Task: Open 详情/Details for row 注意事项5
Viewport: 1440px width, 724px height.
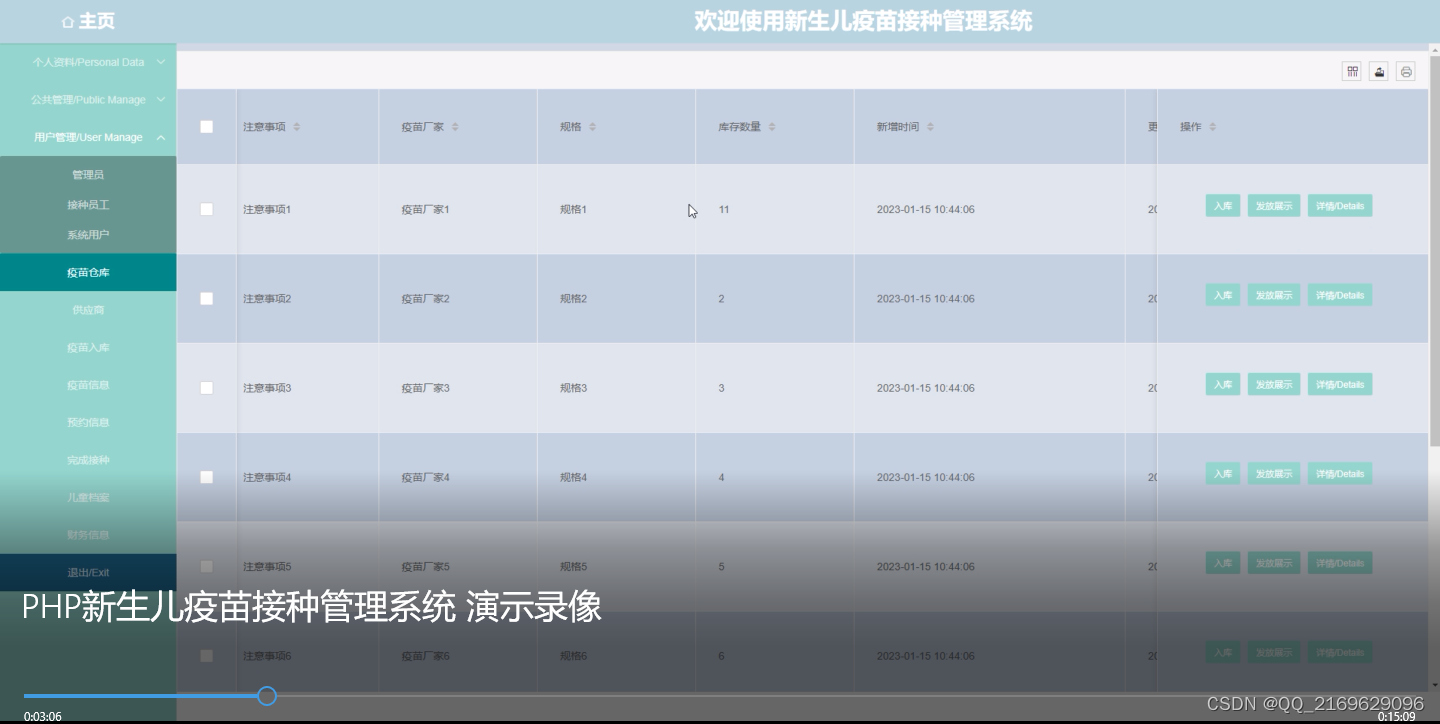Action: pos(1340,563)
